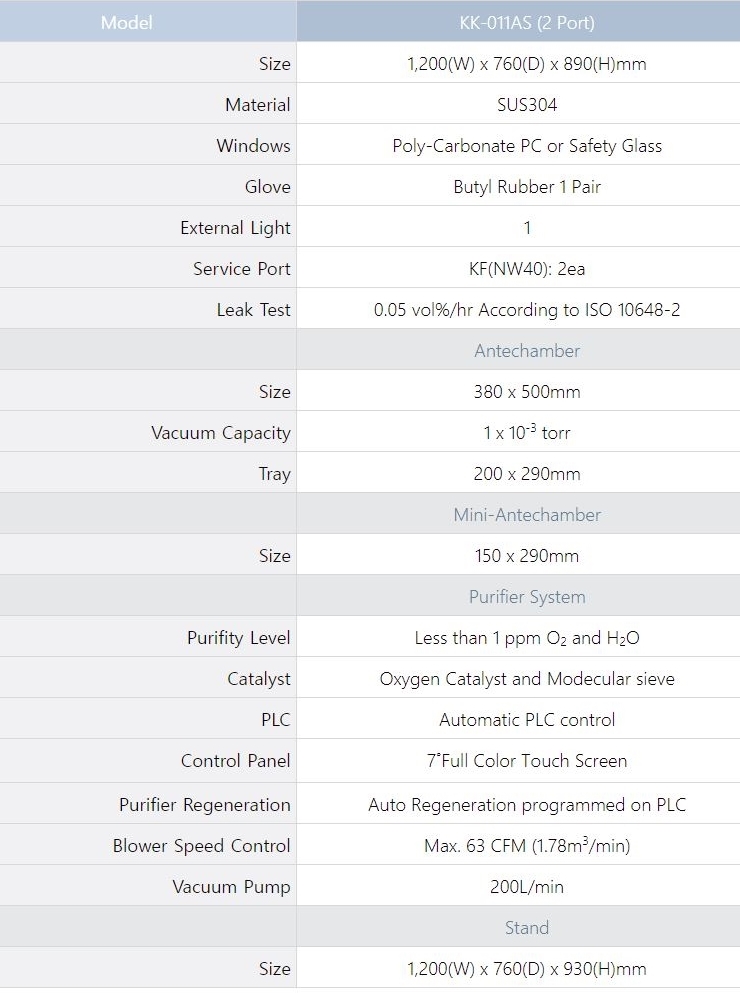Click the External Light label

click(235, 228)
